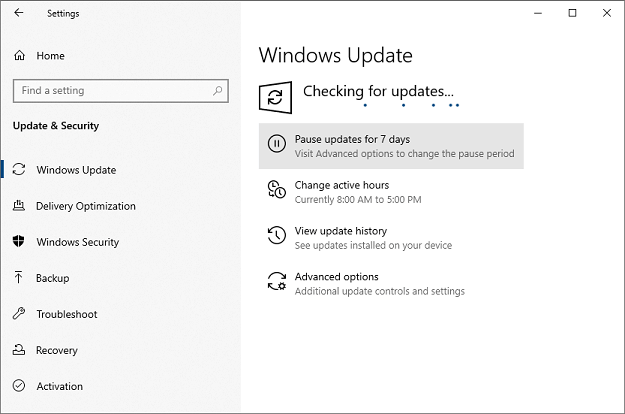Click the history icon for update history
The height and width of the screenshot is (414, 625).
pos(275,237)
